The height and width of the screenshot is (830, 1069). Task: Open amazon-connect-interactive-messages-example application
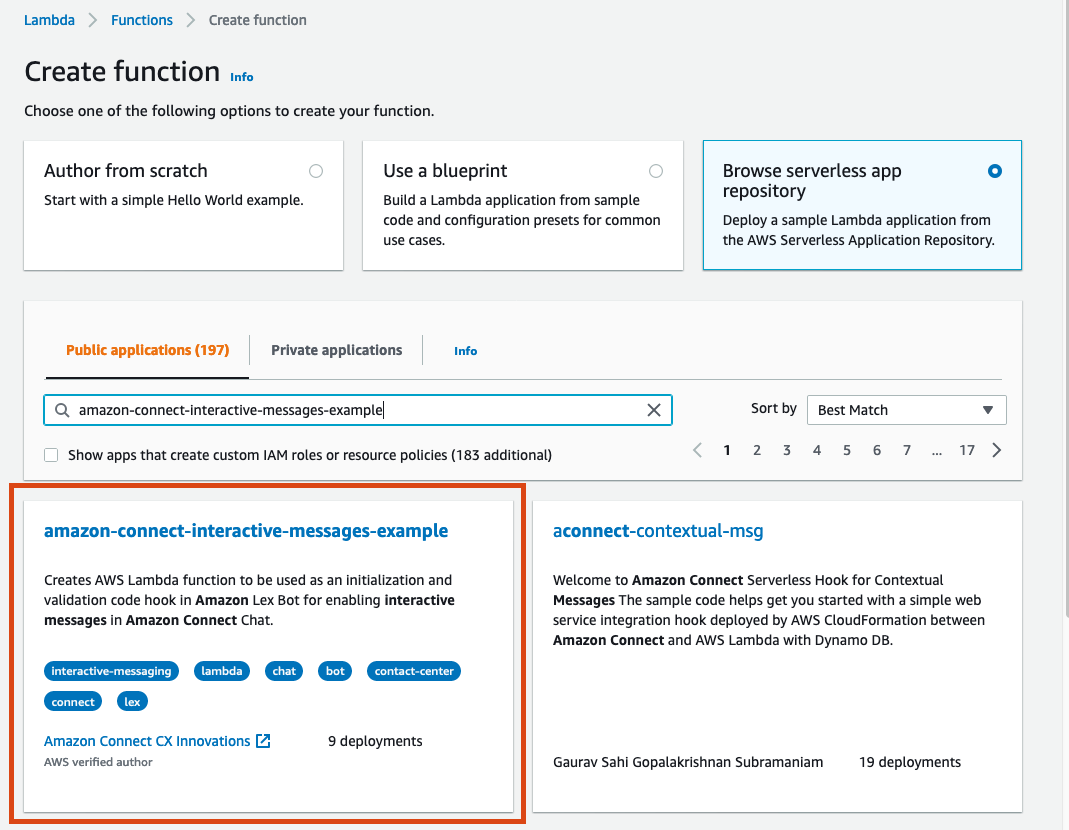click(246, 531)
